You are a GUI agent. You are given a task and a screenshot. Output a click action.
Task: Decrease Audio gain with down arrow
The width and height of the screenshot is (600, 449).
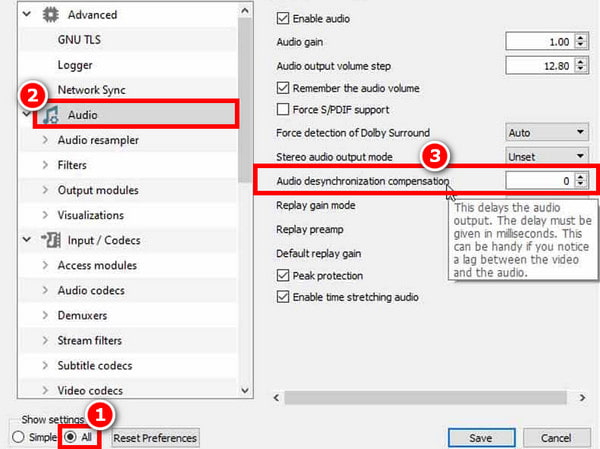coord(581,46)
